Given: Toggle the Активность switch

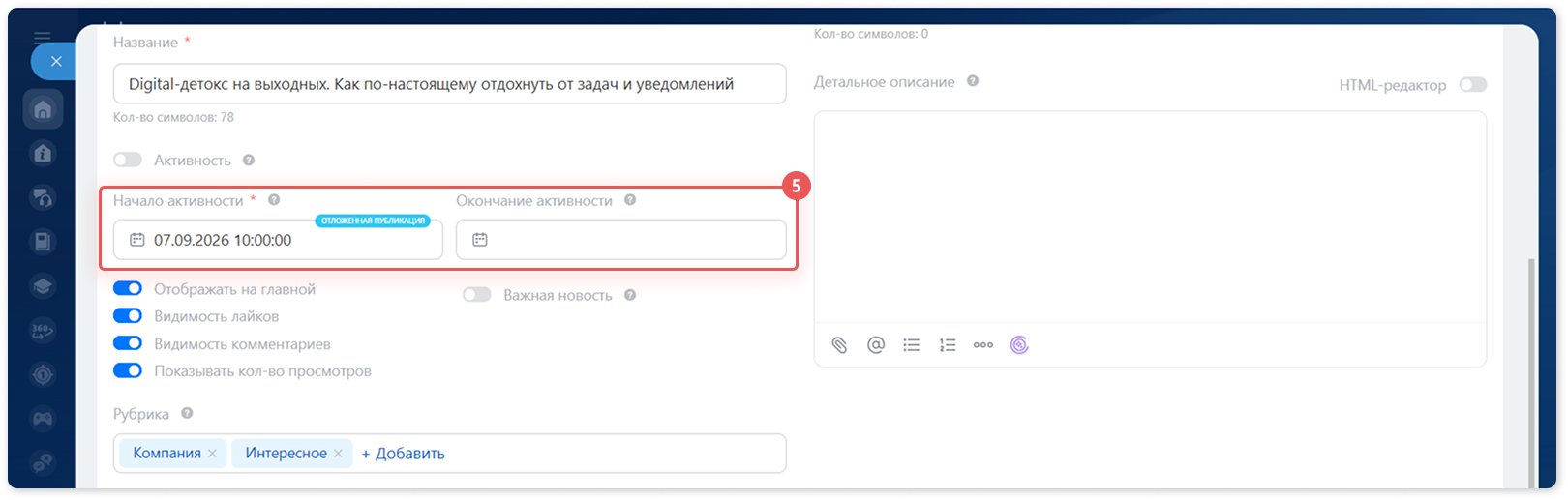Looking at the screenshot, I should [128, 160].
